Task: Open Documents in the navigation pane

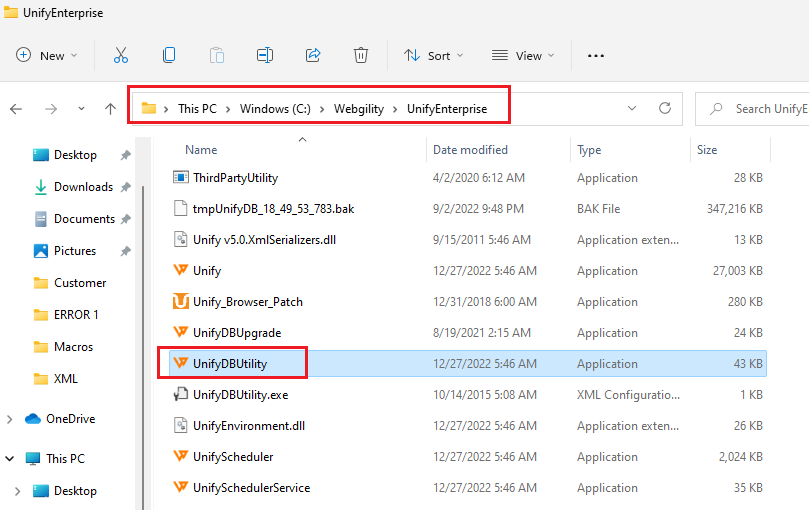Action: click(84, 219)
